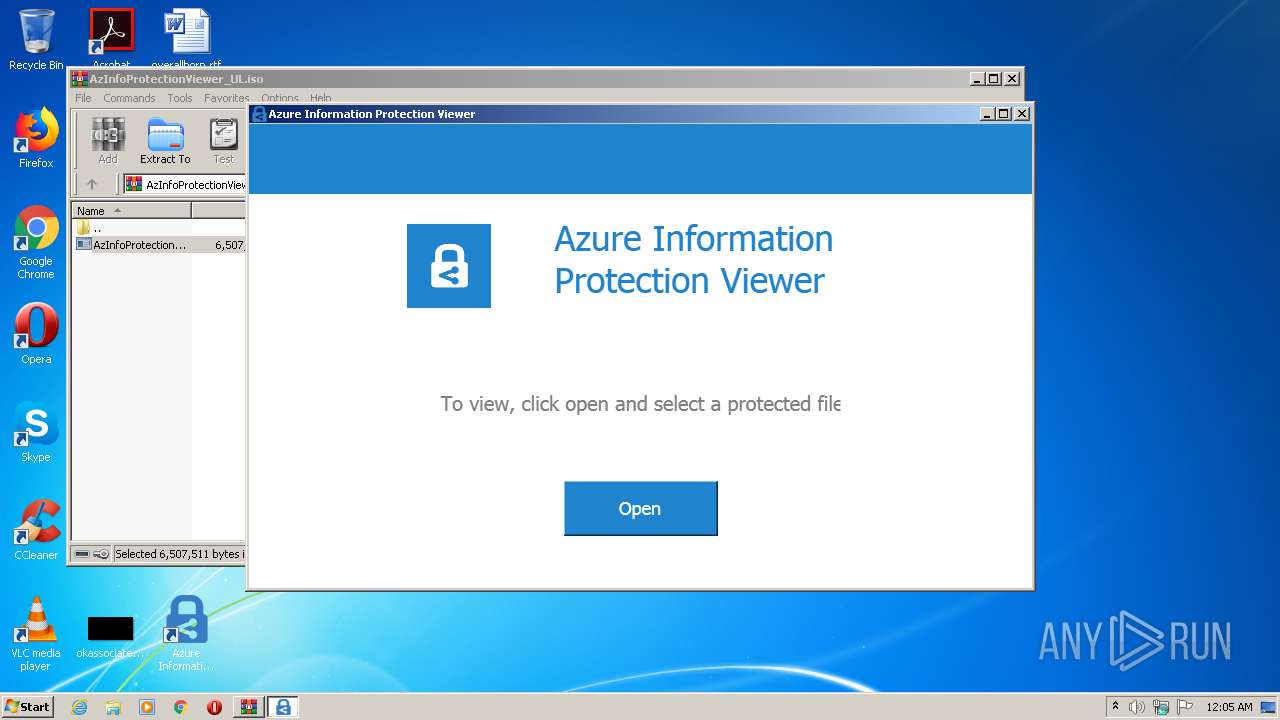Open the Commands menu in WinRAR
The image size is (1280, 720).
coord(129,98)
